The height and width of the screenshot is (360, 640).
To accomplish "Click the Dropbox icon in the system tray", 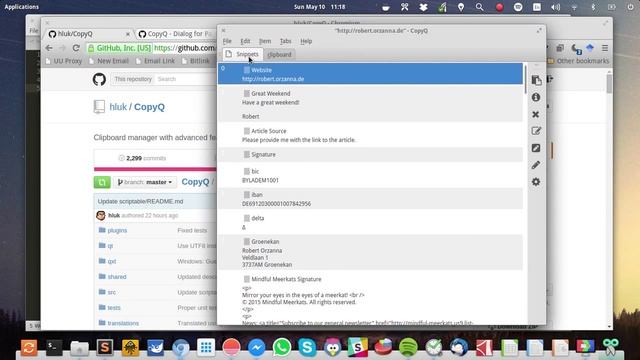I will tap(423, 7).
